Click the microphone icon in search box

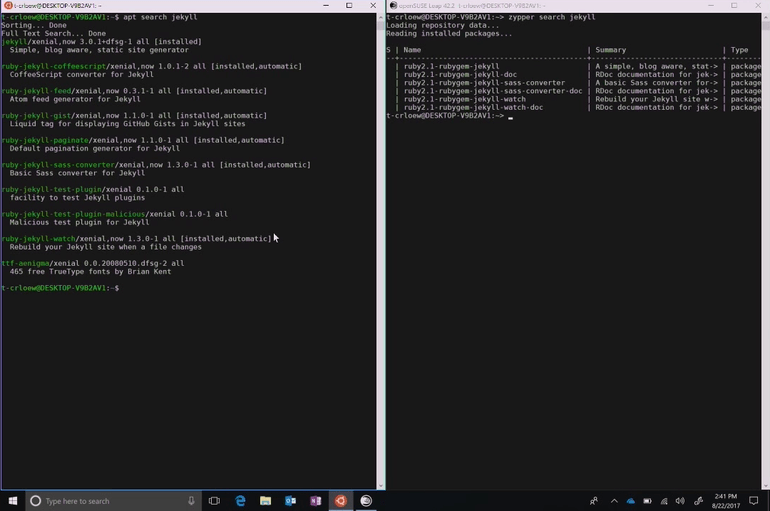coord(191,500)
